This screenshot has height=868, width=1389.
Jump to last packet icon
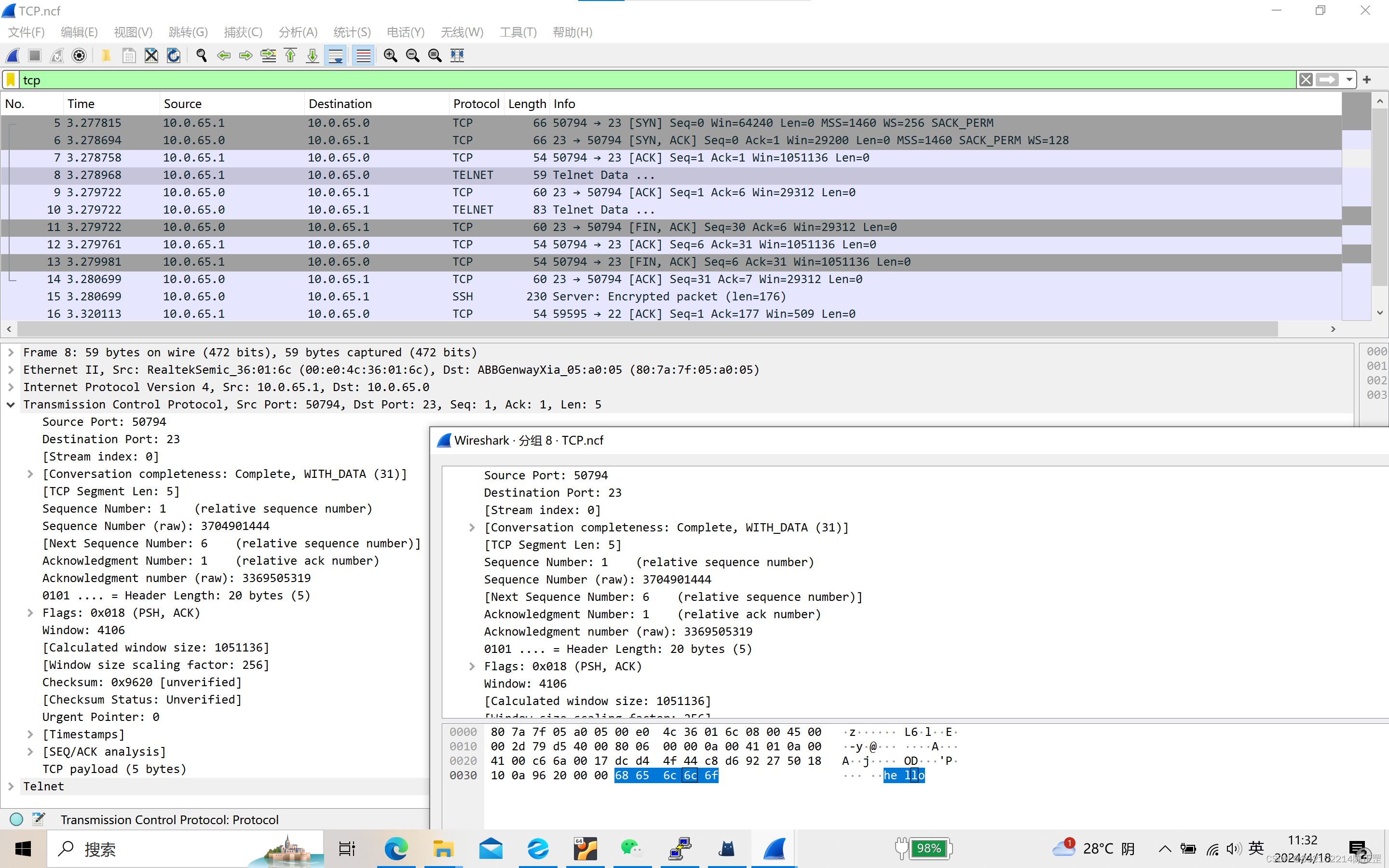tap(312, 55)
